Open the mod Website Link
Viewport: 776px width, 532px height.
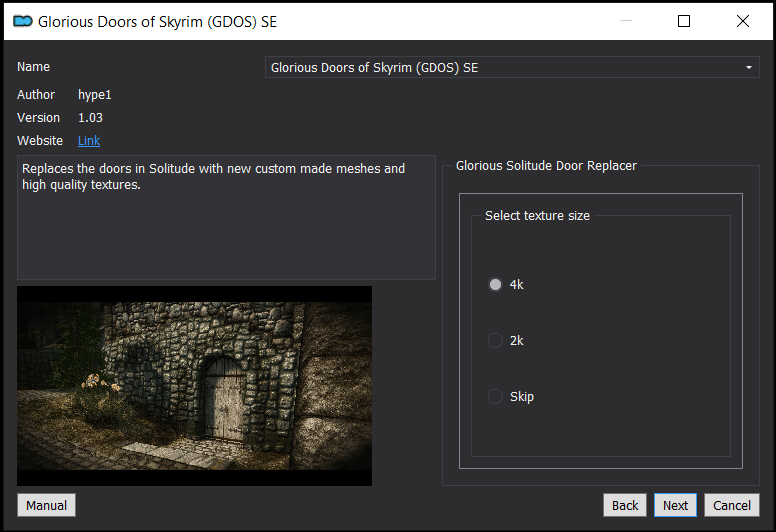[x=89, y=141]
